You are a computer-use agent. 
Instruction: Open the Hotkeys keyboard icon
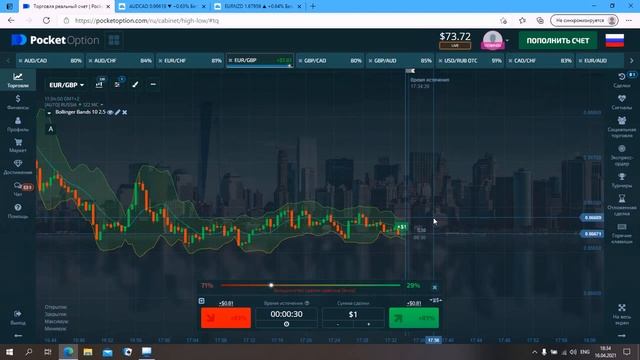coord(622,233)
